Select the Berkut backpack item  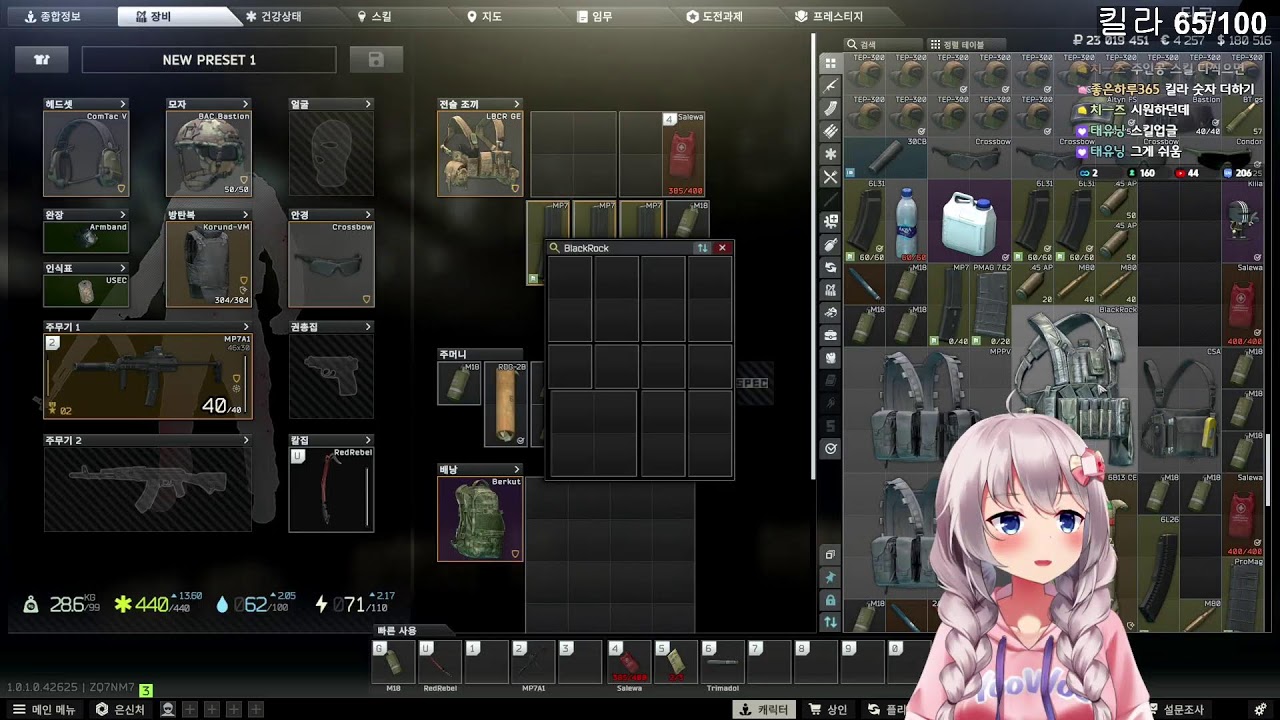coord(480,518)
